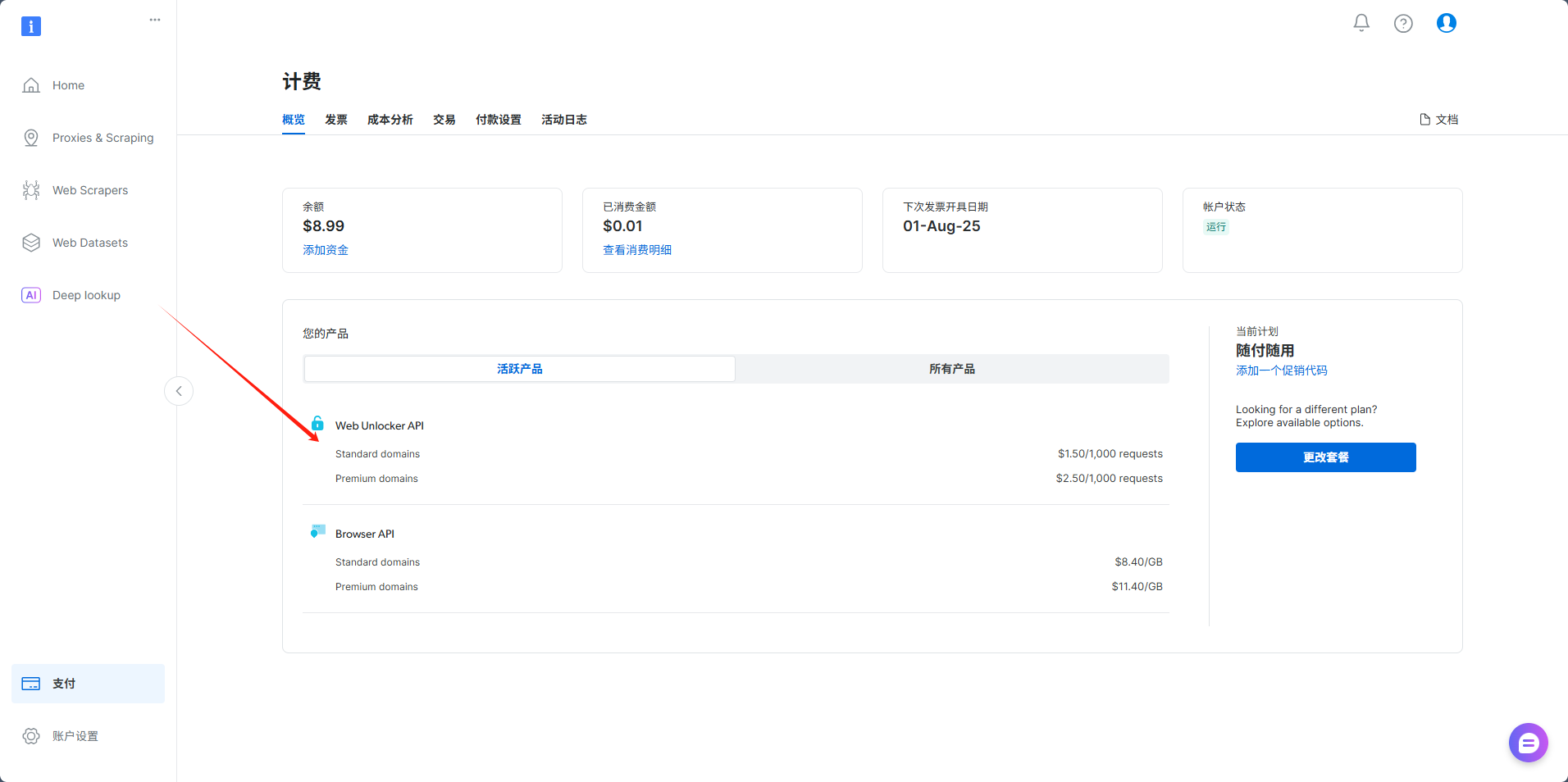Screen dimensions: 1568x782
Task: Switch to the 活动日志 tab
Action: coord(564,120)
